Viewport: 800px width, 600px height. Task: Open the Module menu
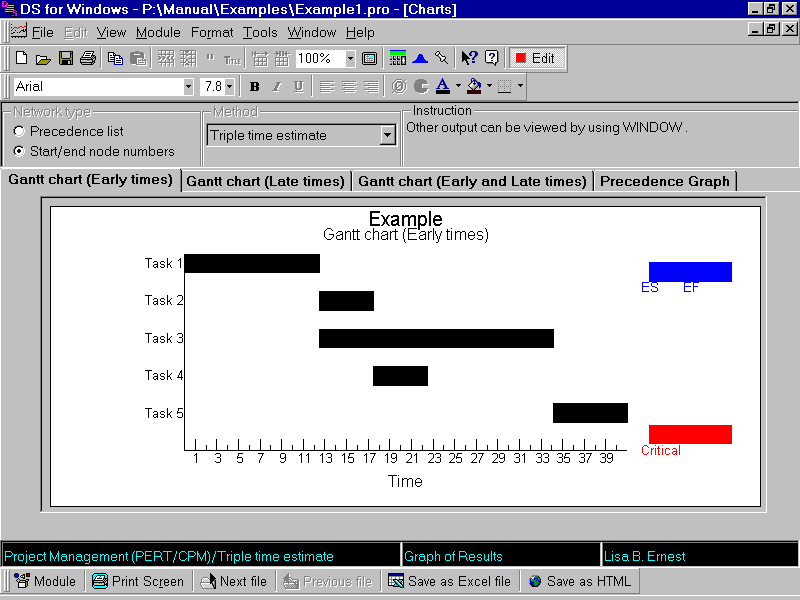coord(158,32)
